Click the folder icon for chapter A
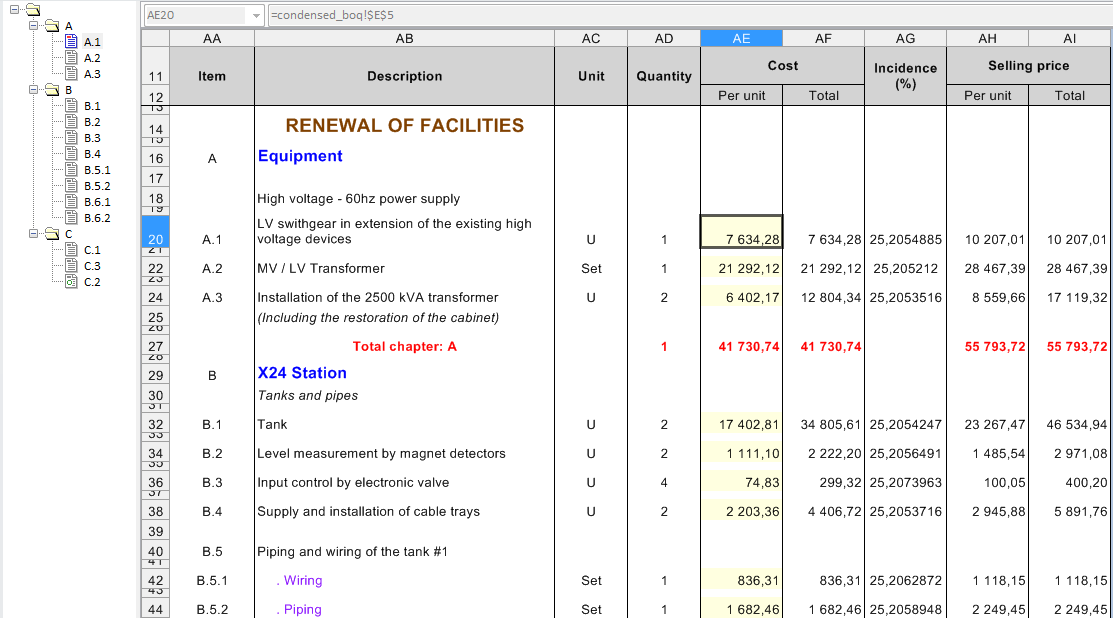The height and width of the screenshot is (618, 1113). coord(53,26)
